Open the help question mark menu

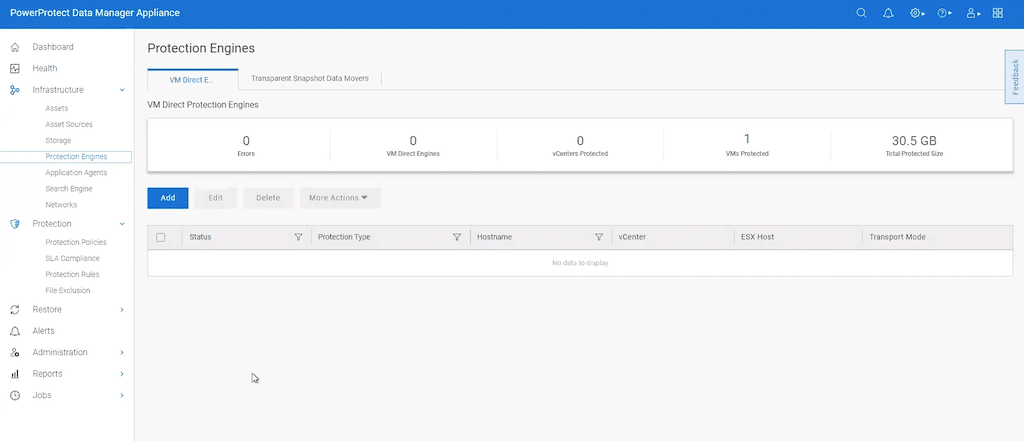944,13
